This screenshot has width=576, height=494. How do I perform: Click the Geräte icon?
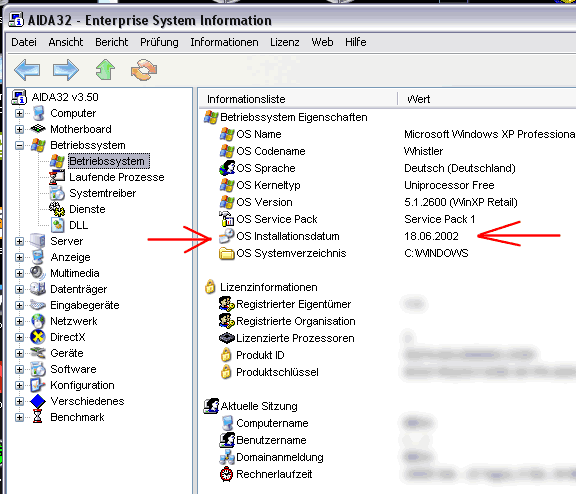(x=38, y=353)
